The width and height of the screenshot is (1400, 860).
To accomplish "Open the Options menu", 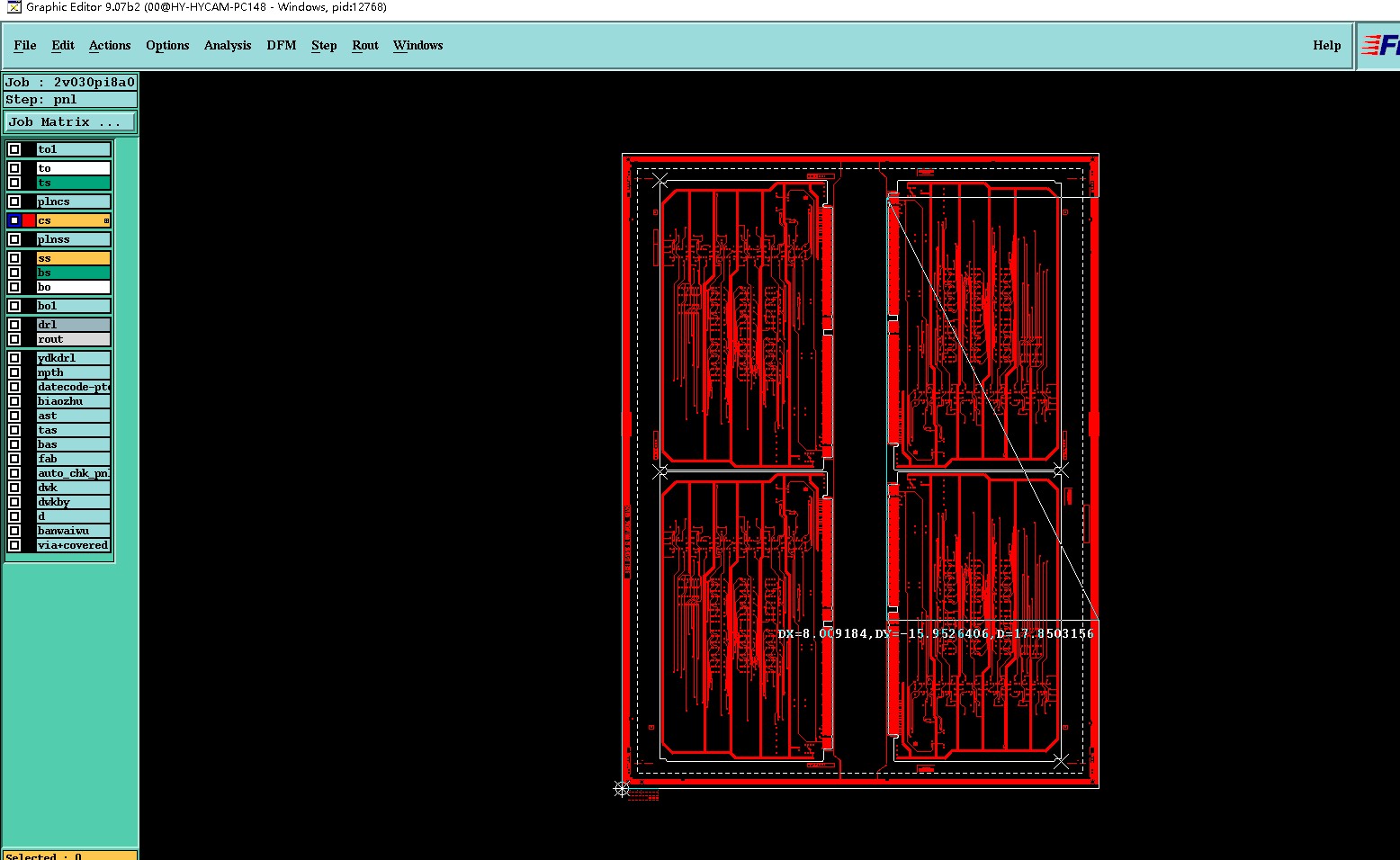I will (x=167, y=45).
